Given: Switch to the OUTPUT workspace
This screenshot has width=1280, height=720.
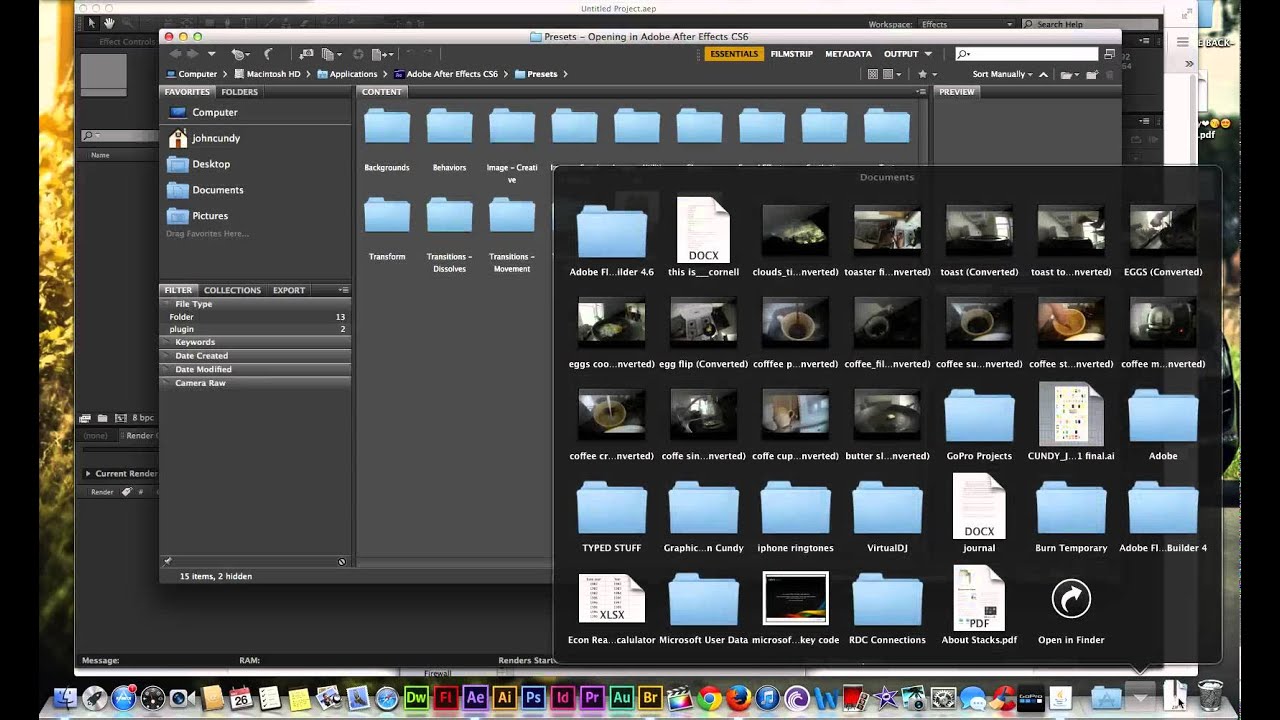Looking at the screenshot, I should coord(901,54).
